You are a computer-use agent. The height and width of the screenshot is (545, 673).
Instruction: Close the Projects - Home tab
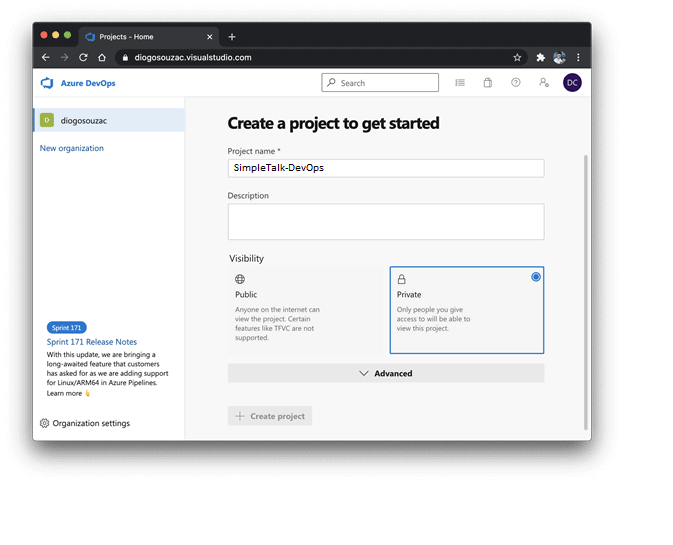tap(209, 37)
